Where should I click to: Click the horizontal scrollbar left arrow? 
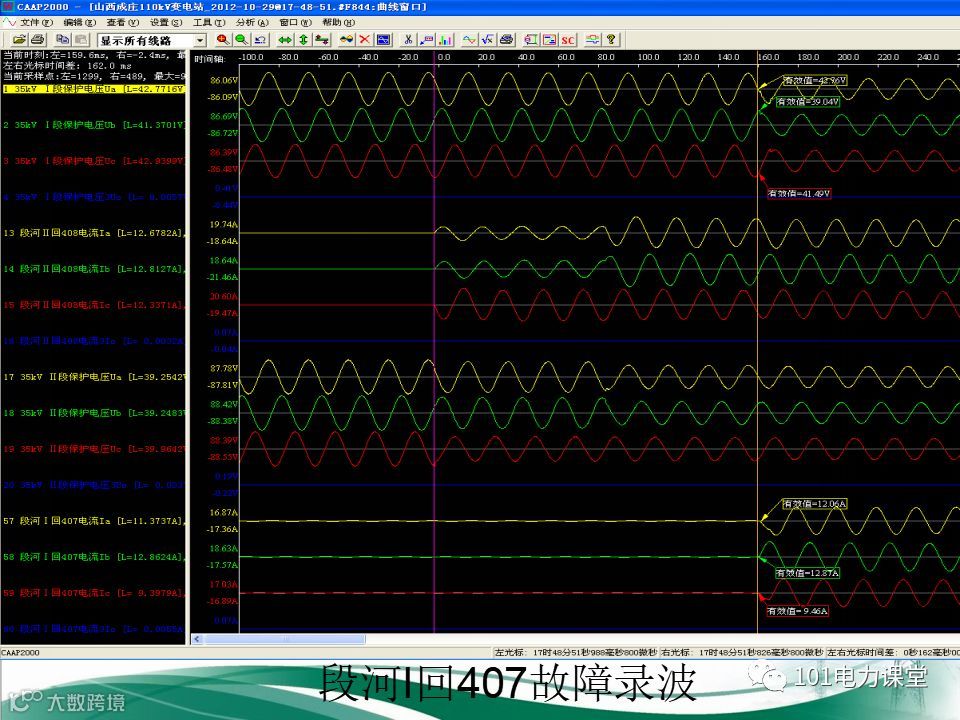[197, 639]
